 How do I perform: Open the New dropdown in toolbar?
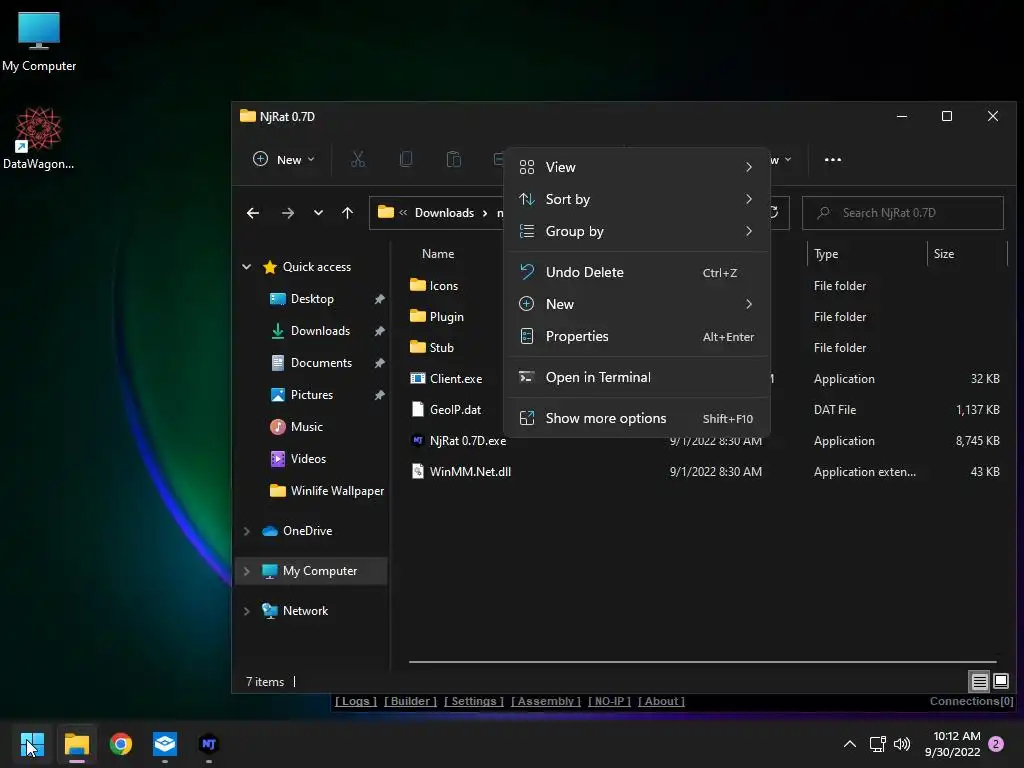284,159
